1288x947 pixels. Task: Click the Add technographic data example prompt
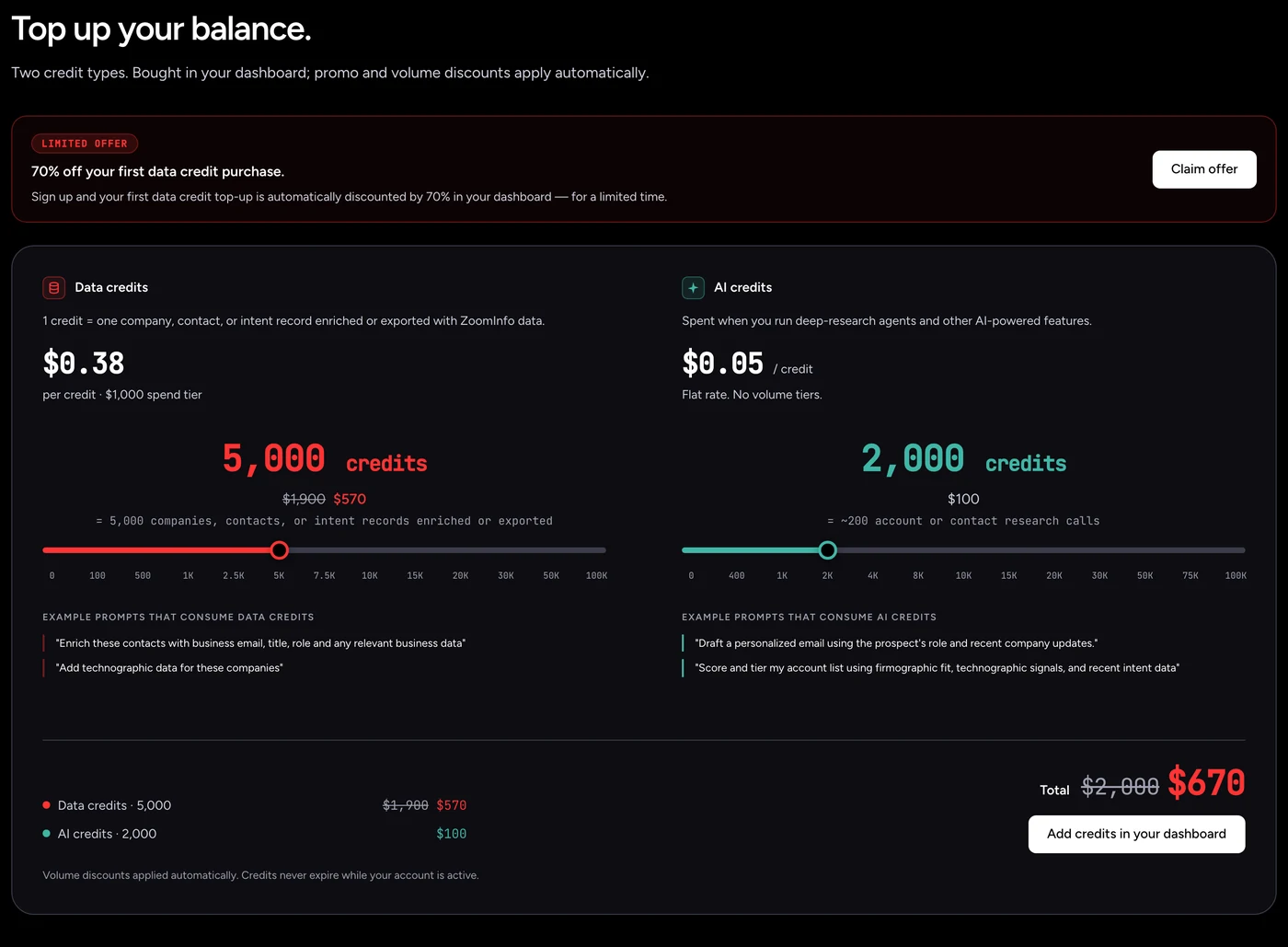click(x=169, y=668)
